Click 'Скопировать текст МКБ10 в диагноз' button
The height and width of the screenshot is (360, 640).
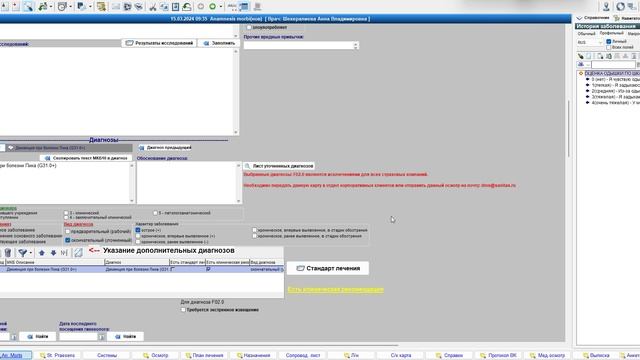click(x=86, y=158)
